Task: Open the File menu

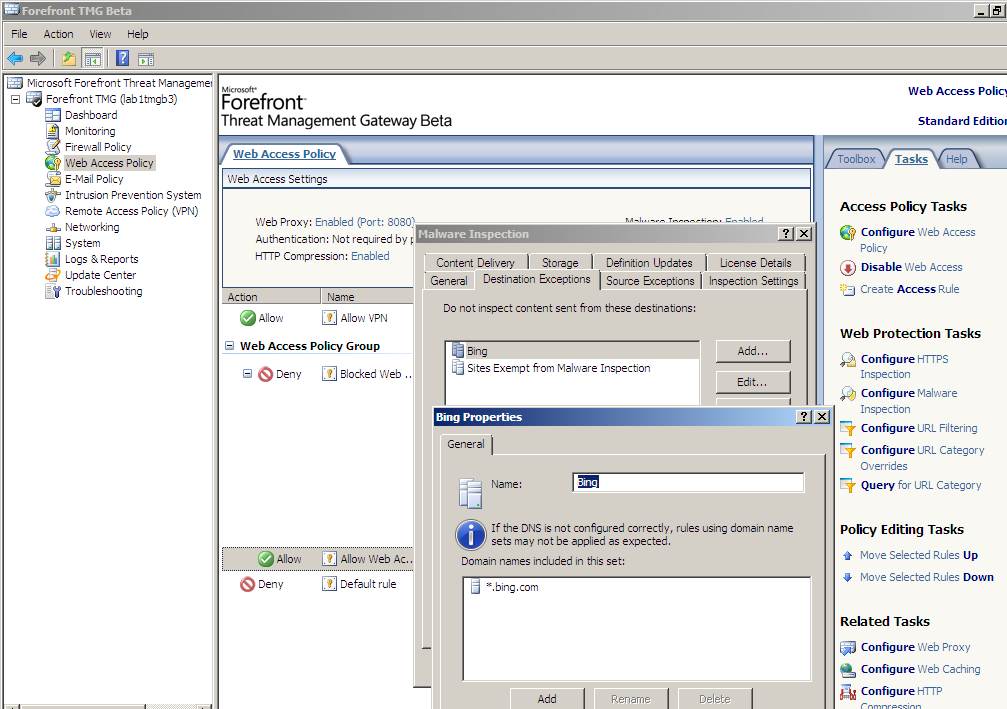Action: (x=19, y=34)
